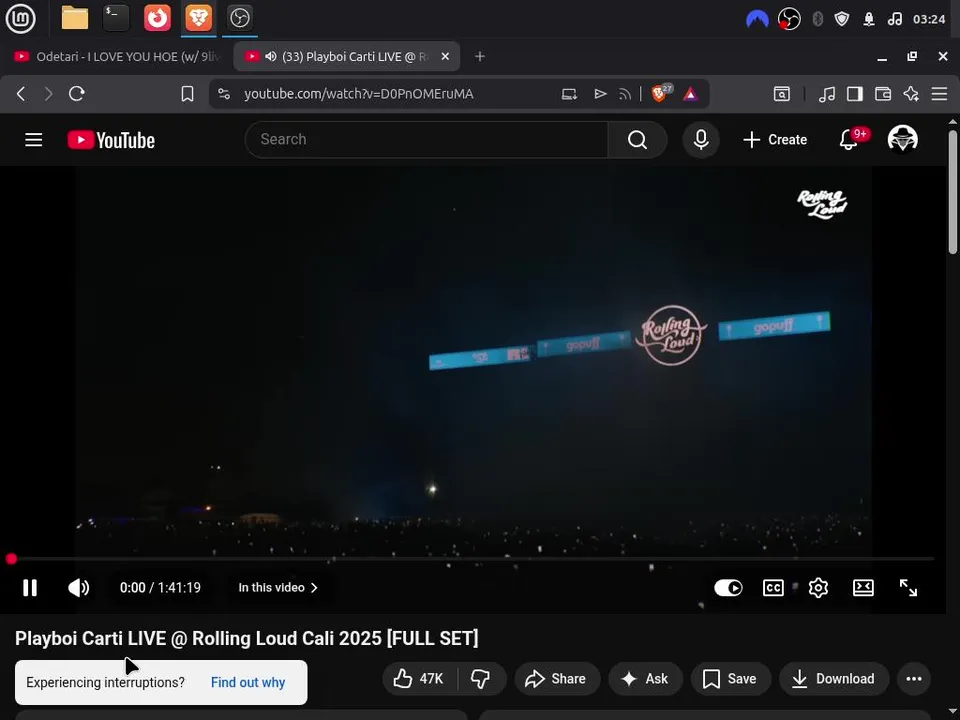Open Brave Rewards triangle icon
The image size is (960, 720).
tap(691, 94)
